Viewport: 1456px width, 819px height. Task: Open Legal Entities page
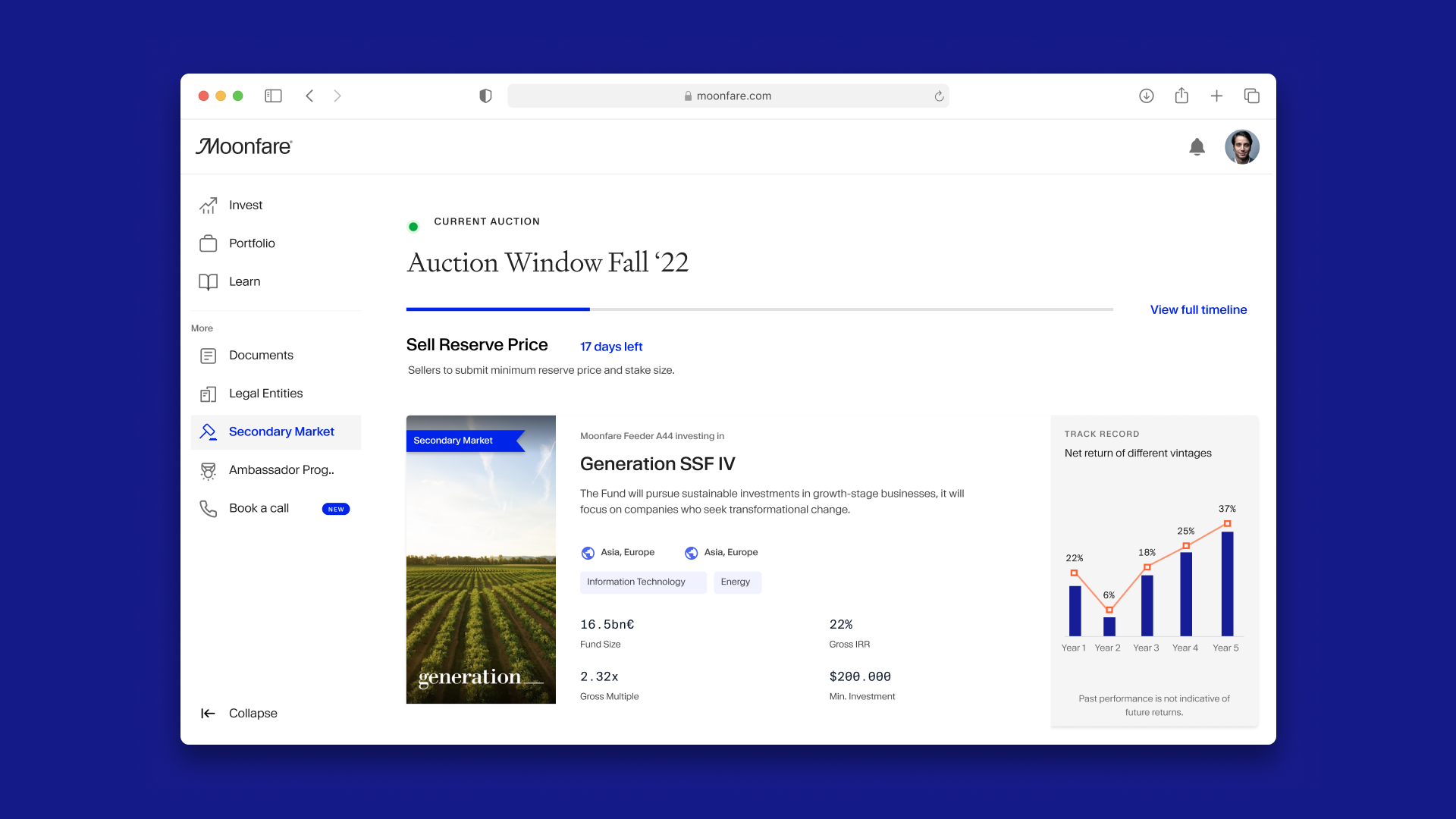click(265, 394)
